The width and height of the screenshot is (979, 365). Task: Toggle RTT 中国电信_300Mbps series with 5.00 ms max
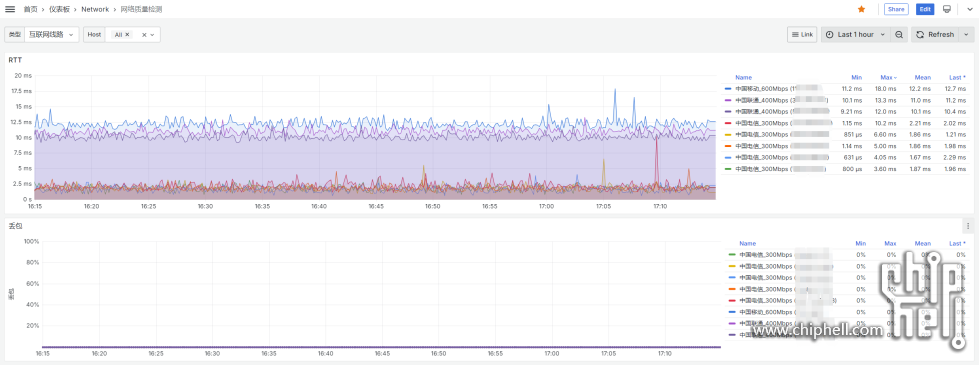782,145
